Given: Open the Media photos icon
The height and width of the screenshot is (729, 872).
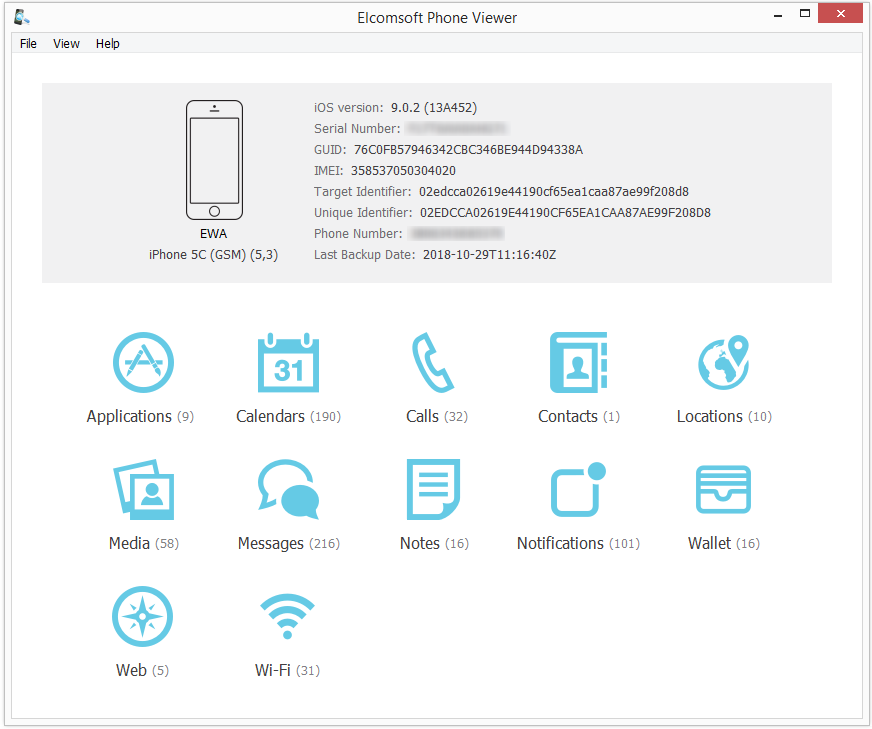Looking at the screenshot, I should tap(144, 489).
